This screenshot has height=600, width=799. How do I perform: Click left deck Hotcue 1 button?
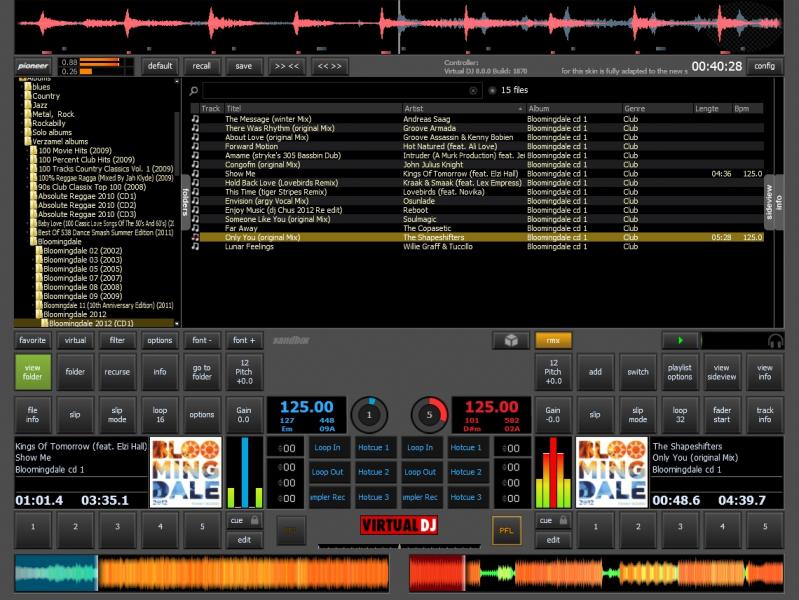tap(374, 448)
